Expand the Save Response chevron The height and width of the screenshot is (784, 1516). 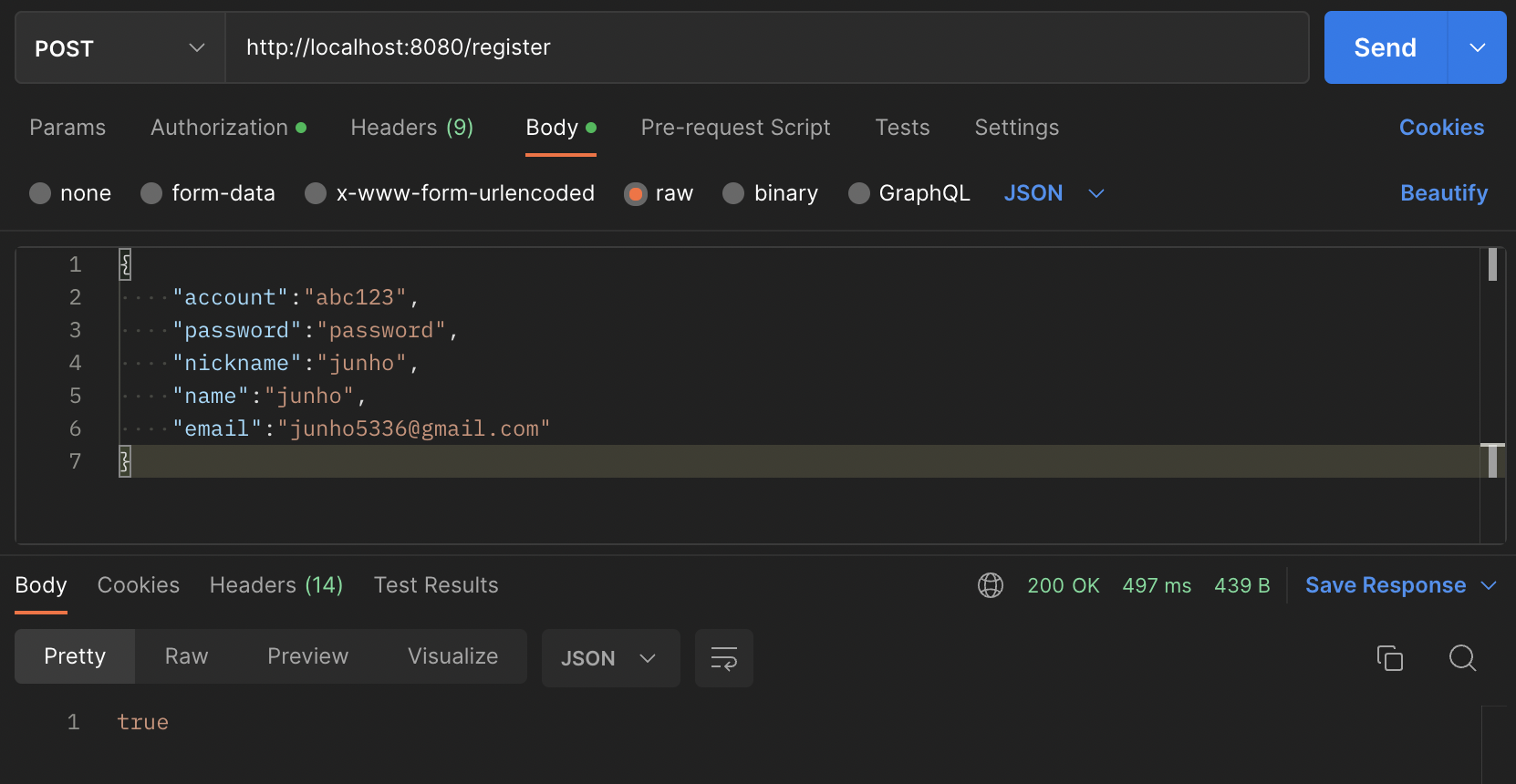point(1489,585)
